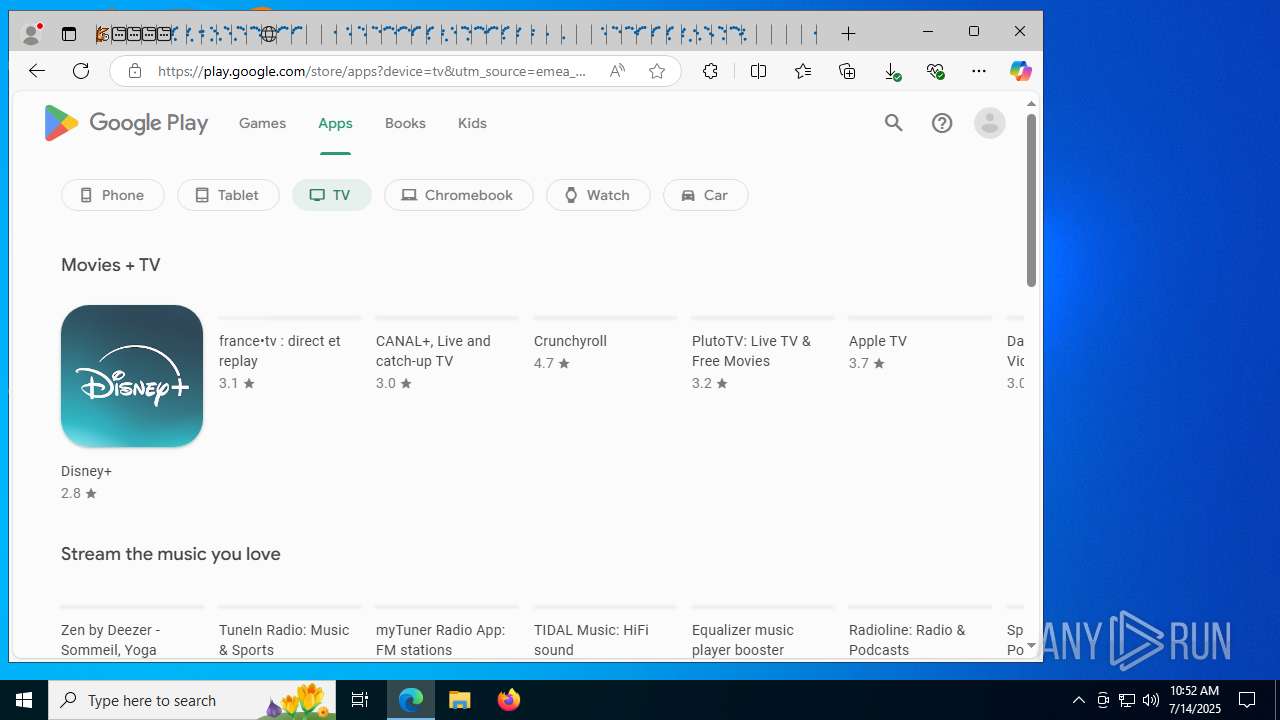This screenshot has height=720, width=1280.
Task: Toggle the TV device filter
Action: coord(332,195)
